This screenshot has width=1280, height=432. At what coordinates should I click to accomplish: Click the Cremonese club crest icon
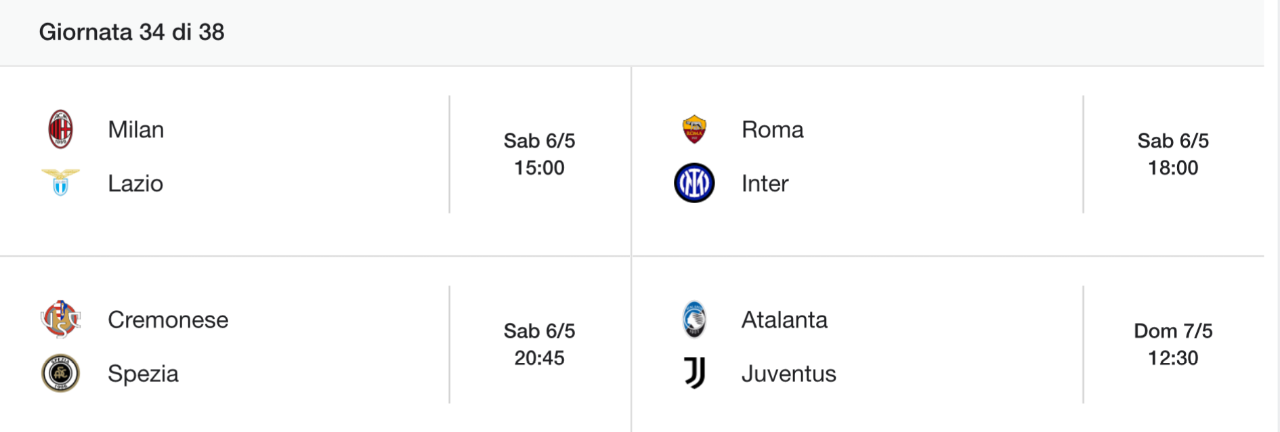[61, 319]
